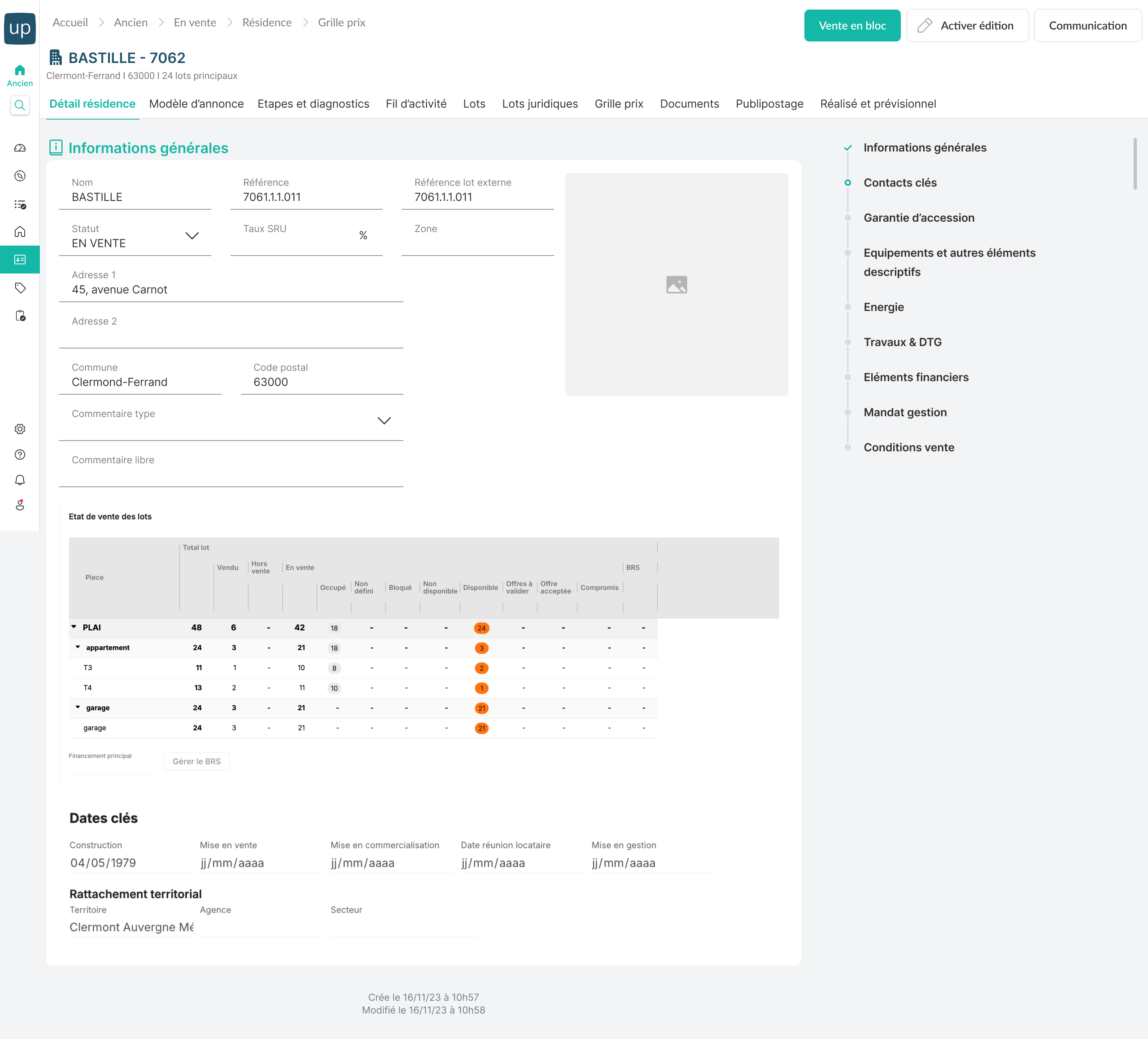Click the search magnifier icon in sidebar
Image resolution: width=1148 pixels, height=1039 pixels.
[x=20, y=105]
